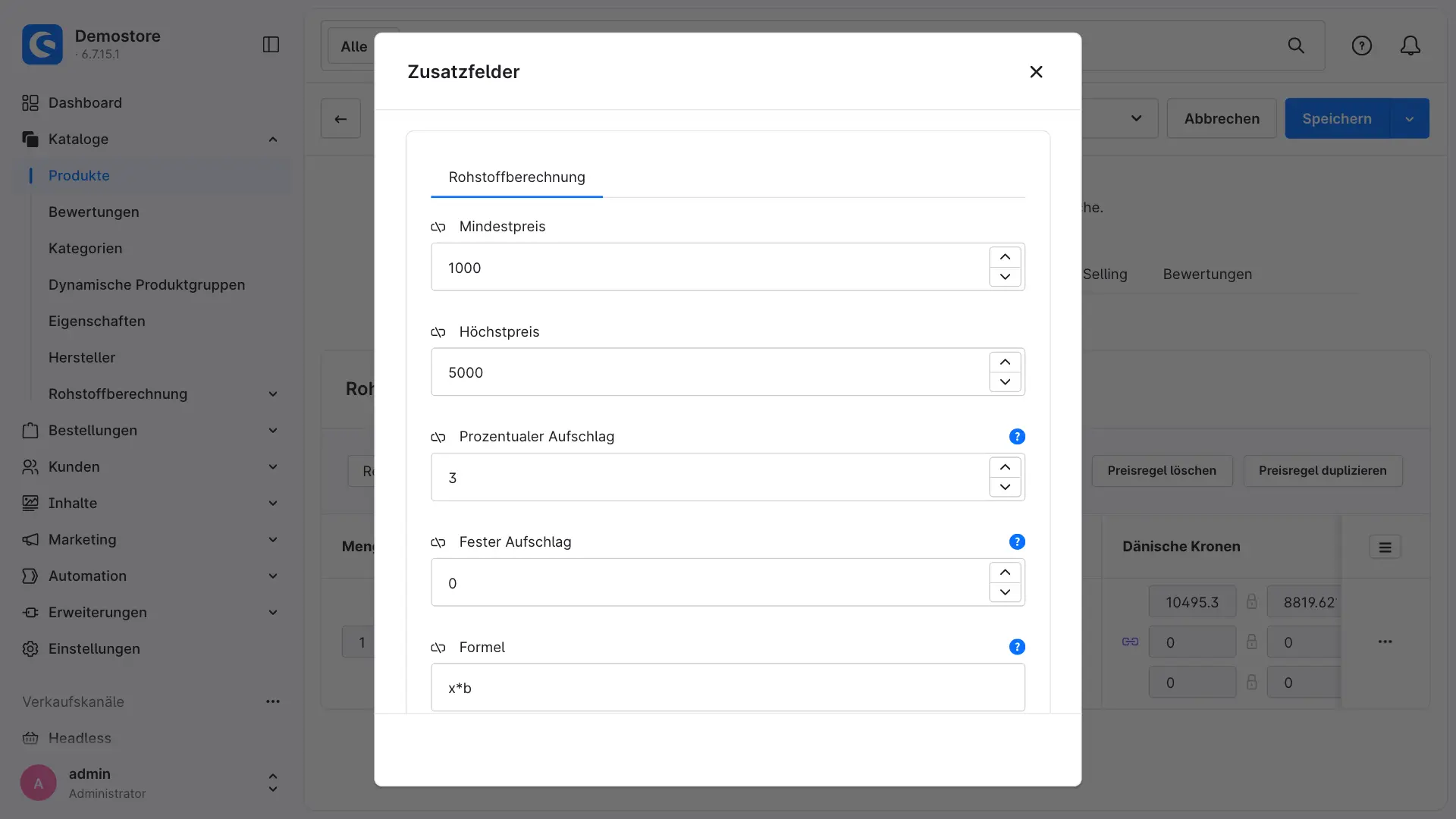Select the Rohstoffberechnung tab in the modal
This screenshot has width=1456, height=819.
pyautogui.click(x=516, y=177)
